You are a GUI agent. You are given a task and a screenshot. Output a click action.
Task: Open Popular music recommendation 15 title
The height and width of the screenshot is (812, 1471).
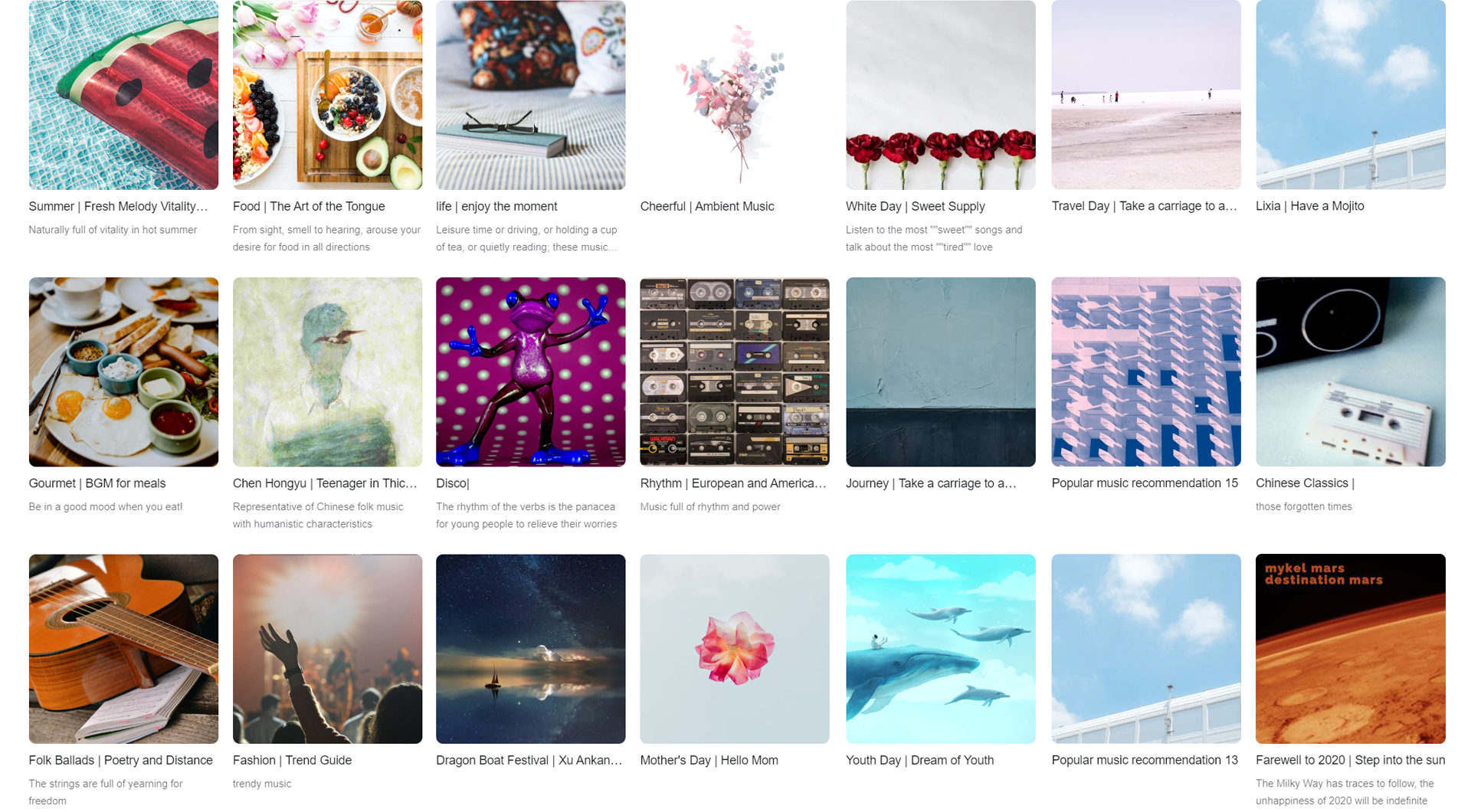1145,483
